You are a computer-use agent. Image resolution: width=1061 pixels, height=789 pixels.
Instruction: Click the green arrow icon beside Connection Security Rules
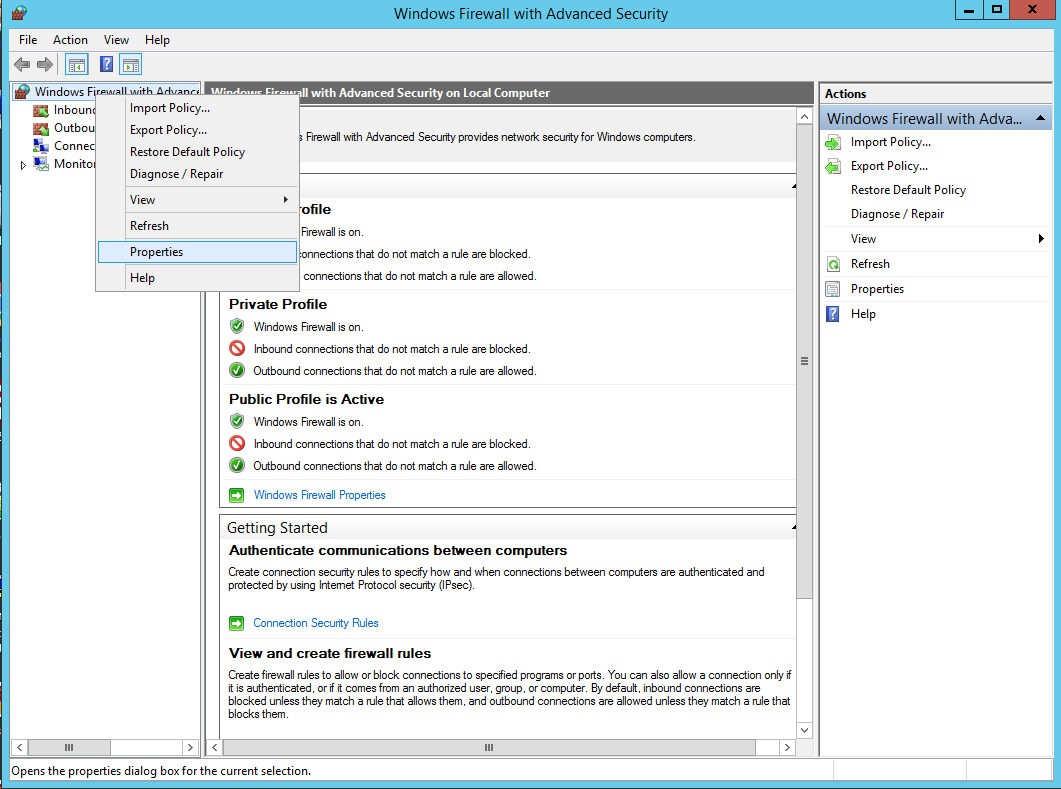click(236, 623)
